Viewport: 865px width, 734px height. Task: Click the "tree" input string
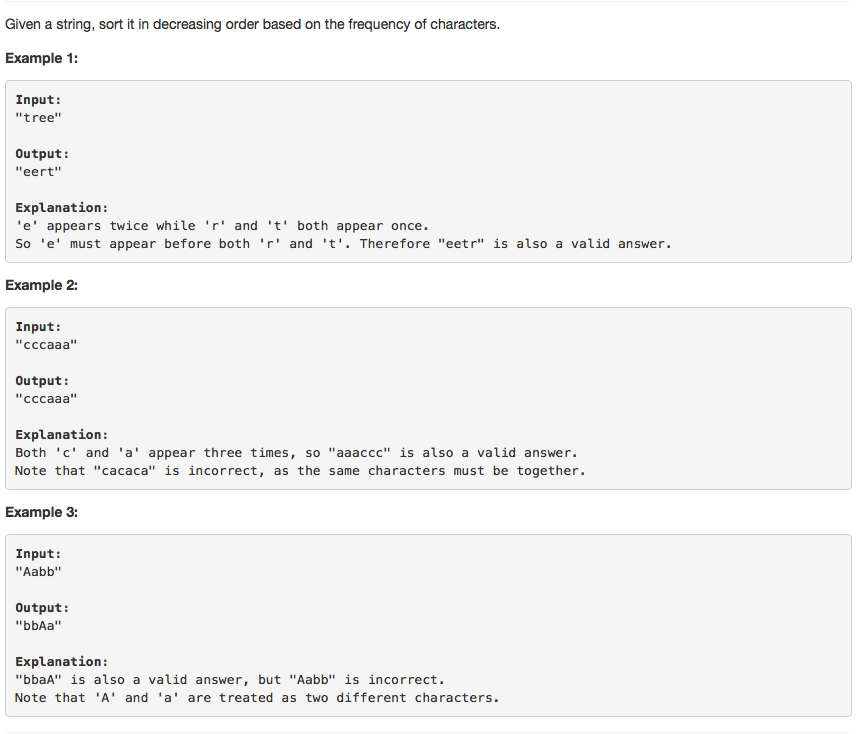38,118
